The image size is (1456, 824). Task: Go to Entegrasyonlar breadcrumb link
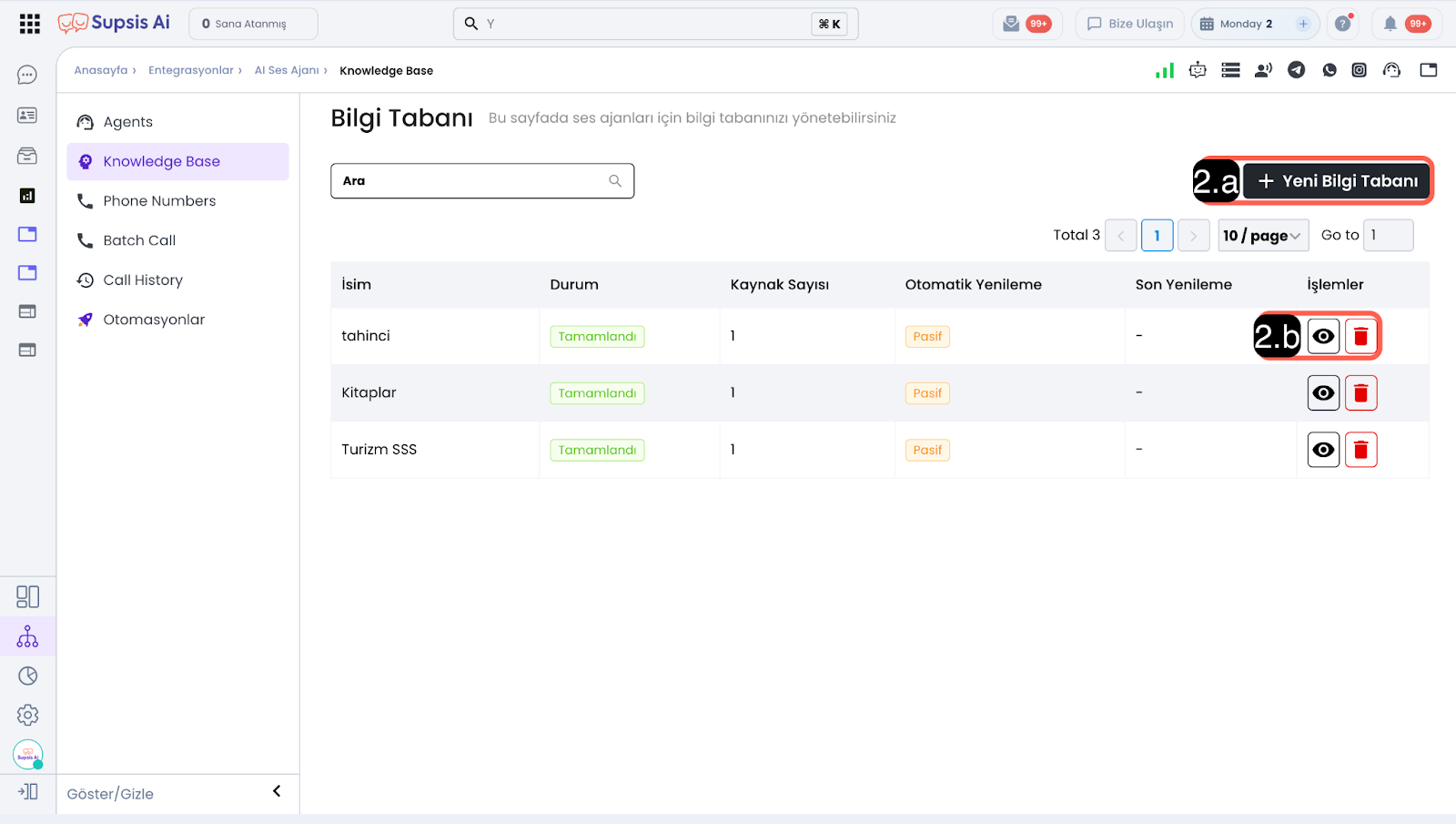(x=190, y=70)
